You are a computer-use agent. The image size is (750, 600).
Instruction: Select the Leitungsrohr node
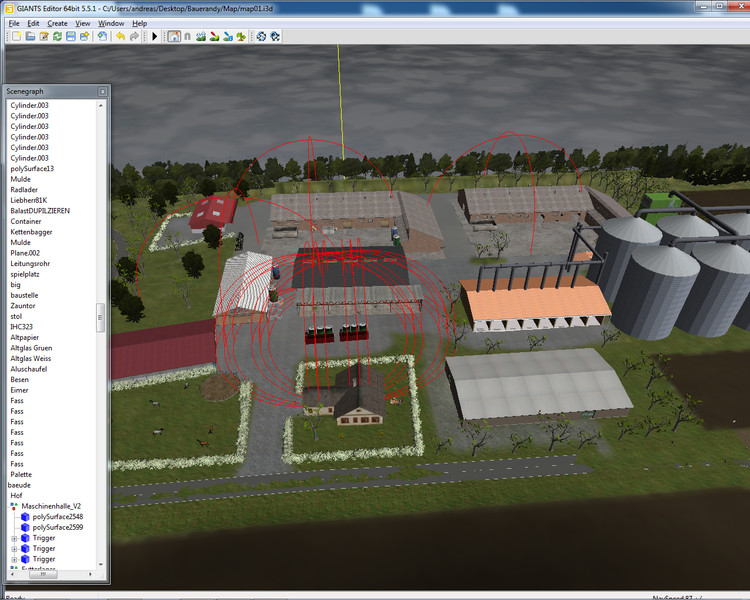30,264
